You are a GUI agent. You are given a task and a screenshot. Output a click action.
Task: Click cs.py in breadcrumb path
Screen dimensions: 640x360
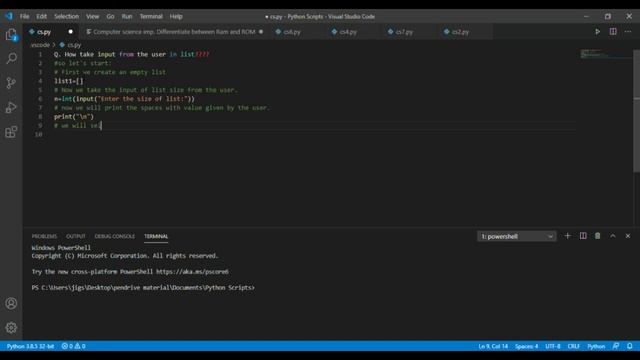coord(70,45)
